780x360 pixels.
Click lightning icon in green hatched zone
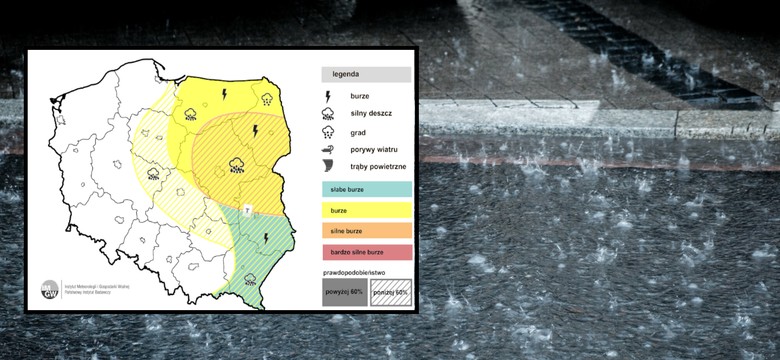click(x=266, y=238)
